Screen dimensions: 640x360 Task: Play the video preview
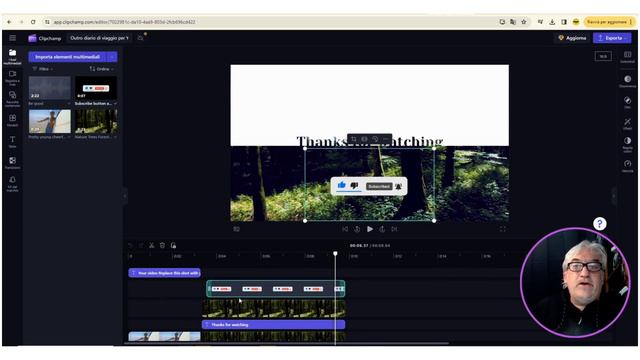pyautogui.click(x=369, y=229)
